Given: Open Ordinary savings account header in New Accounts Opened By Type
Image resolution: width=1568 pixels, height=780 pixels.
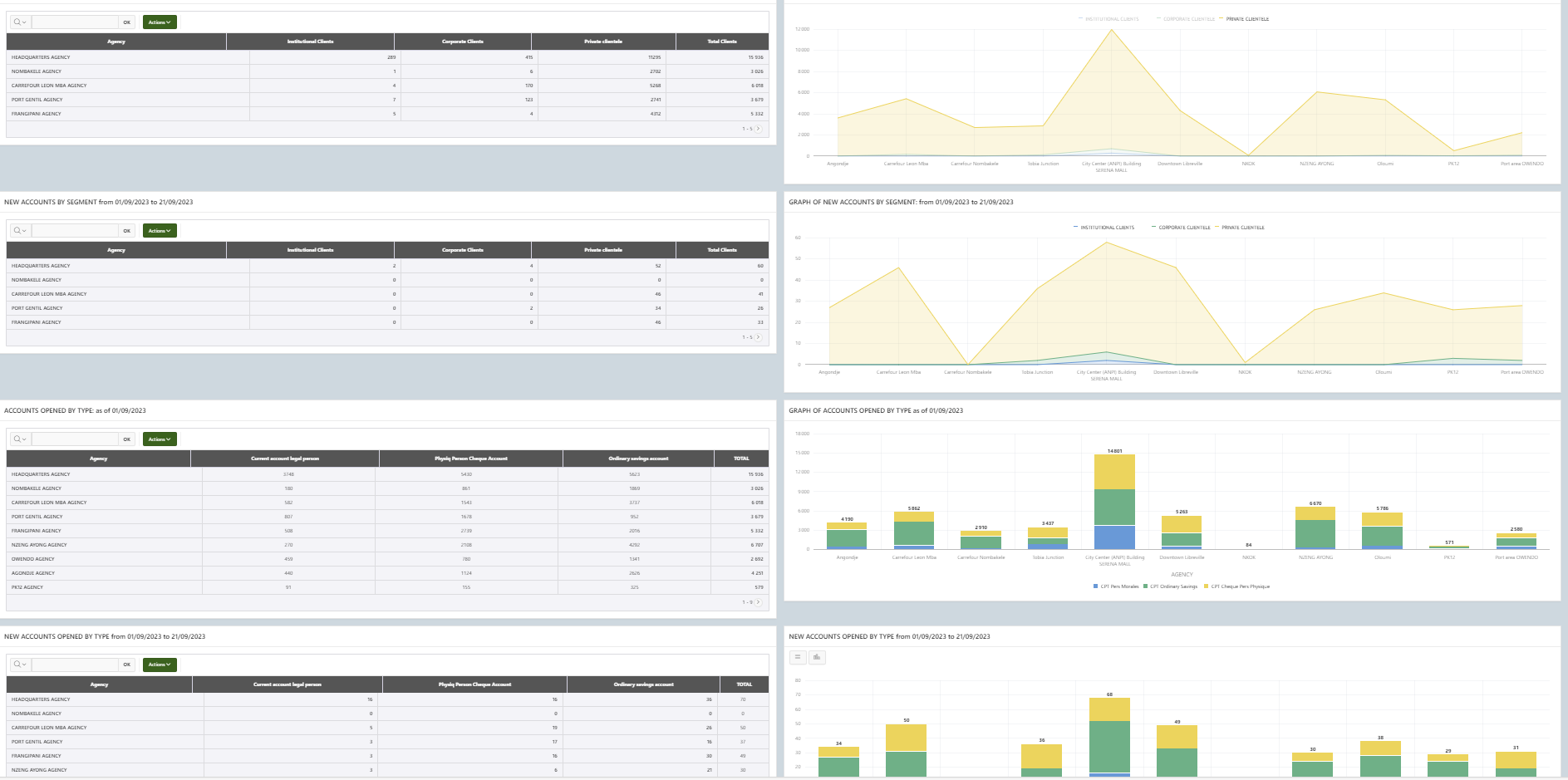Looking at the screenshot, I should tap(644, 684).
